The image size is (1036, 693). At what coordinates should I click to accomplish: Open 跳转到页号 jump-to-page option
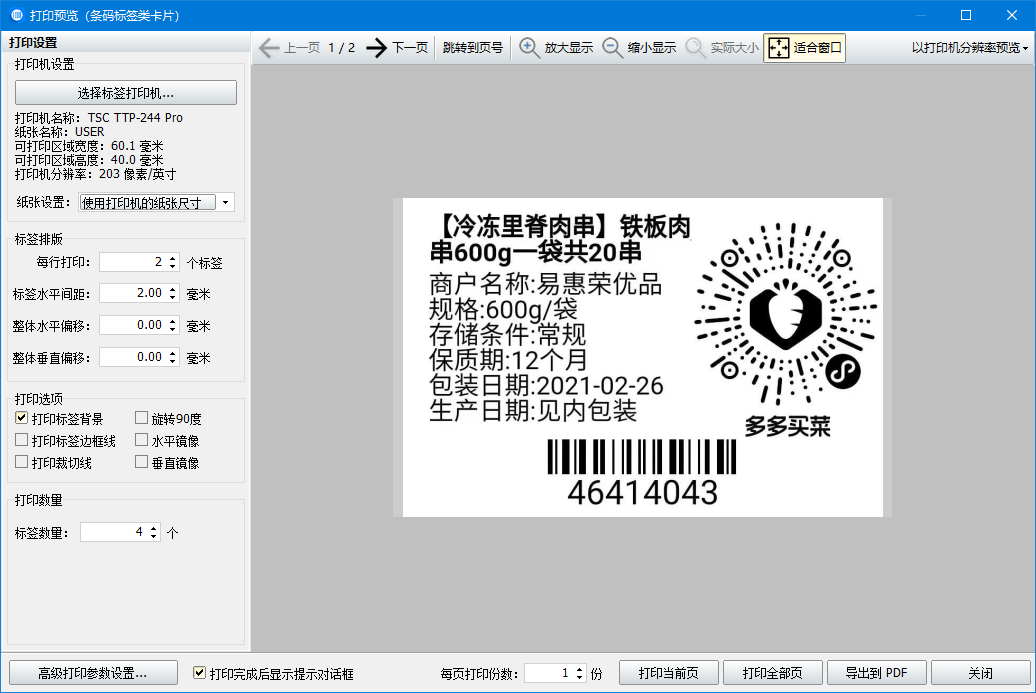coord(472,48)
